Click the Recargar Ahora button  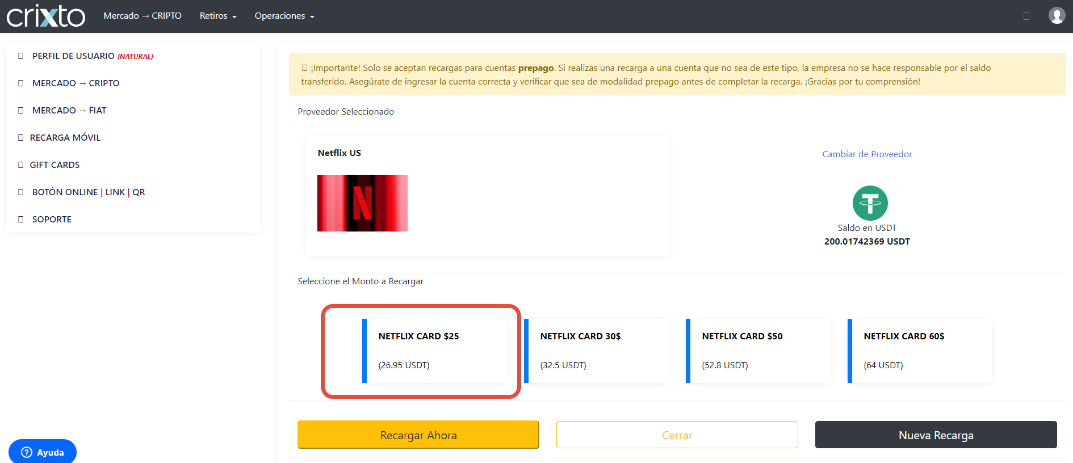[x=418, y=435]
